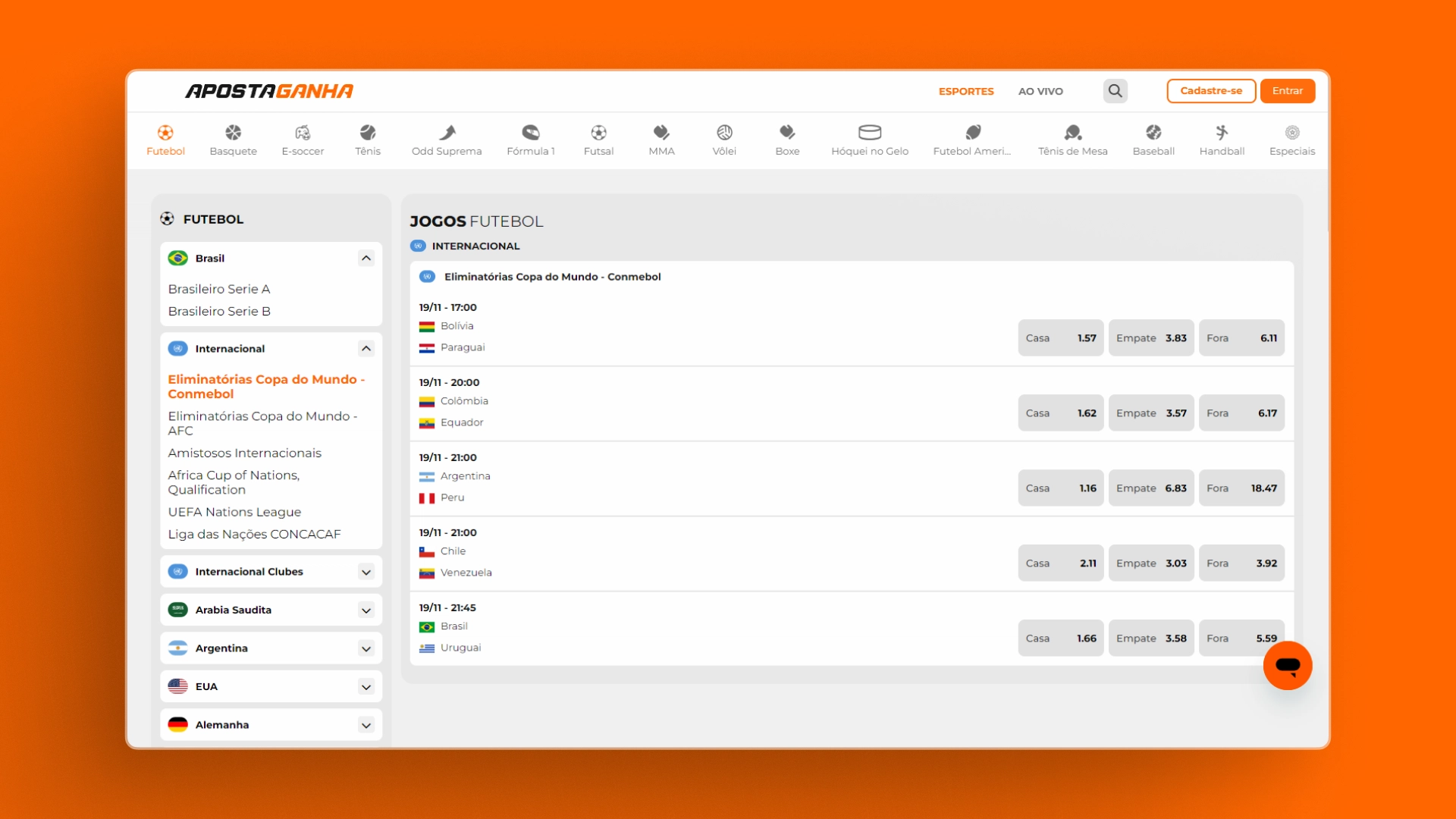
Task: Open Africa Cup of Nations, Qualification
Action: (234, 482)
